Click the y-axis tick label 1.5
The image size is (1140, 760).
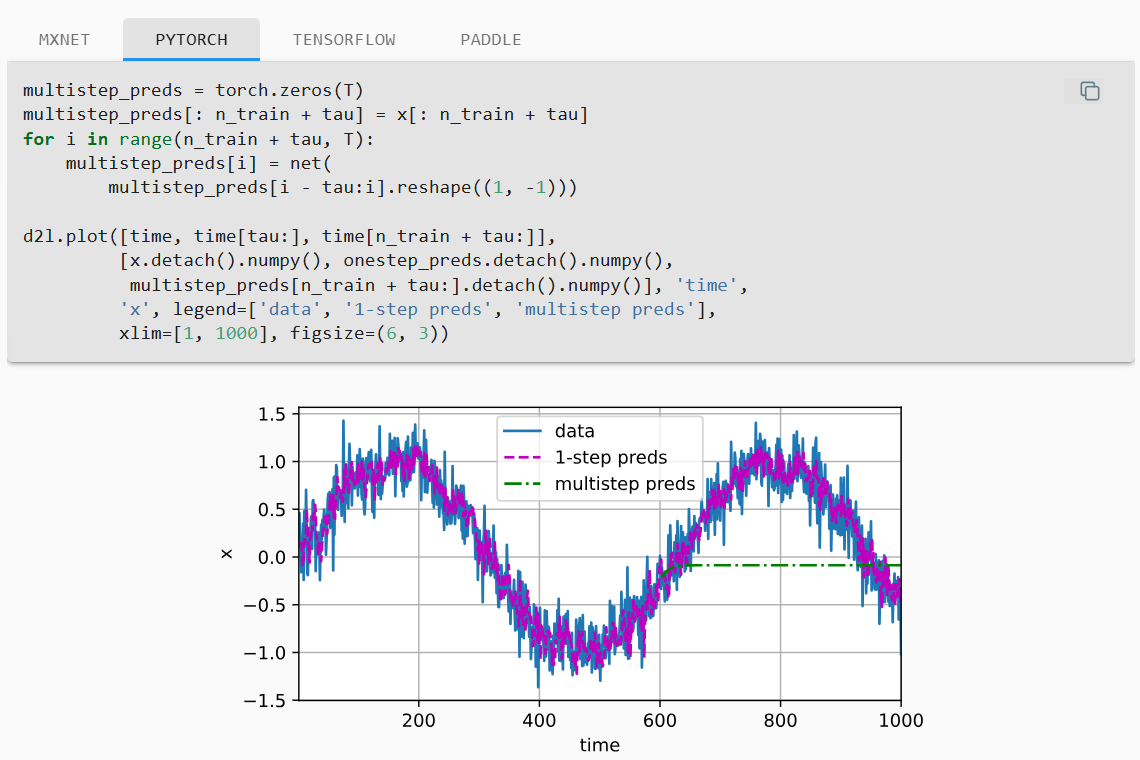coord(272,415)
